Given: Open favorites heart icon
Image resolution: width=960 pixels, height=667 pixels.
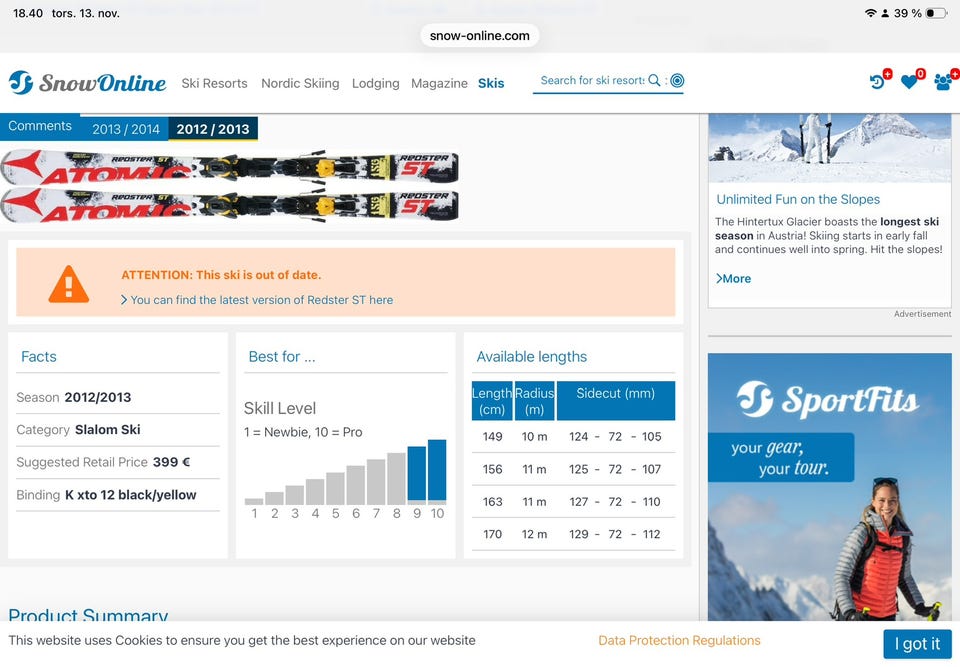Looking at the screenshot, I should [x=909, y=80].
